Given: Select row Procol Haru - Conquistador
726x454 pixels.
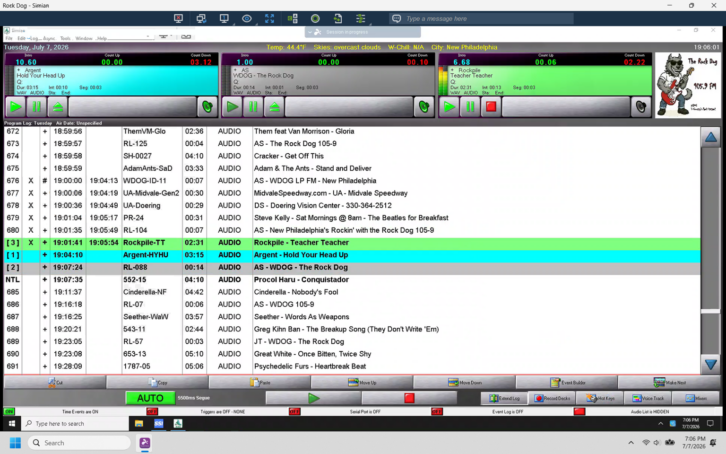Looking at the screenshot, I should pyautogui.click(x=352, y=280).
